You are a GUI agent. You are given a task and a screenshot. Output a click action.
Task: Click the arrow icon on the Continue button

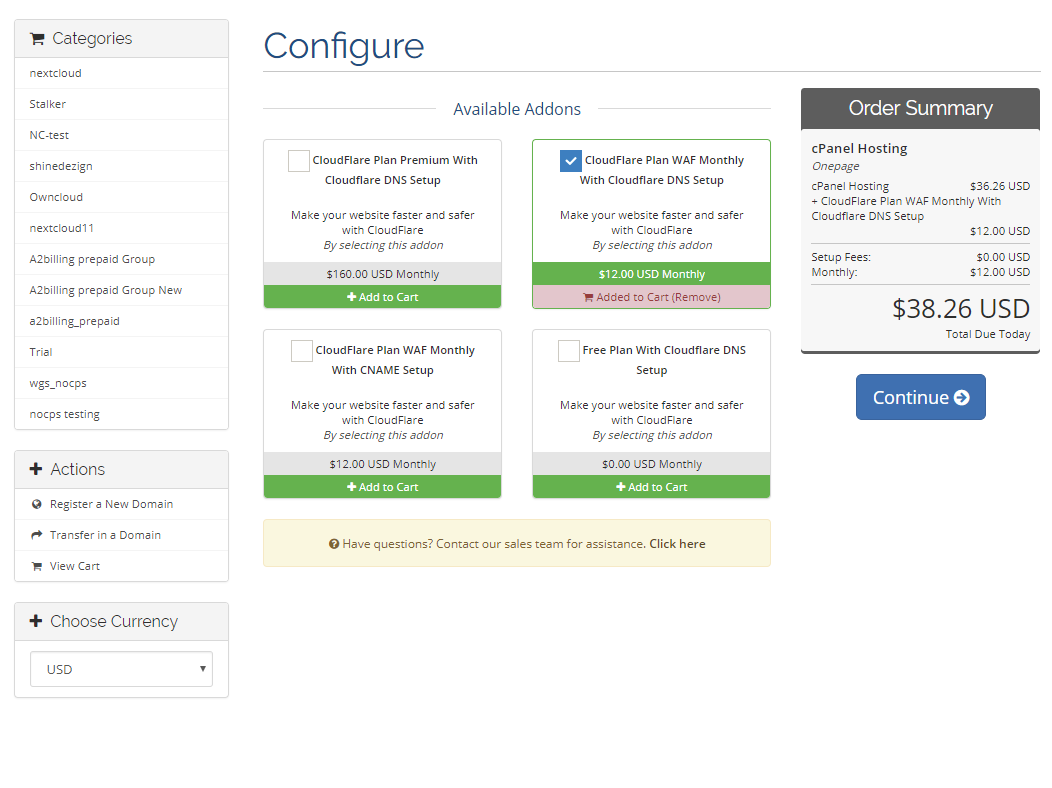click(961, 398)
